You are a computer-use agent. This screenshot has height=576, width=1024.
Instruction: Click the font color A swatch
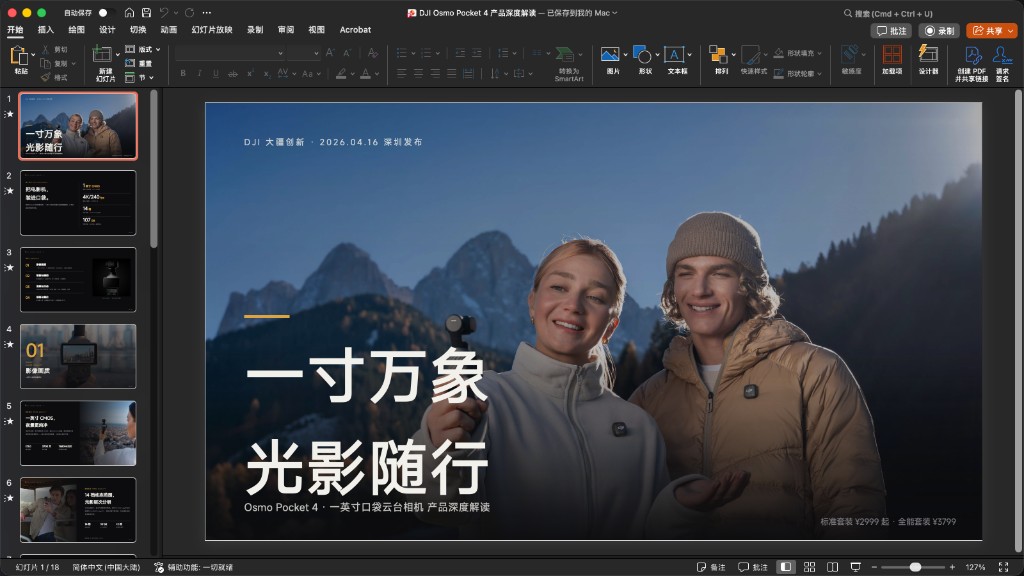[x=366, y=74]
